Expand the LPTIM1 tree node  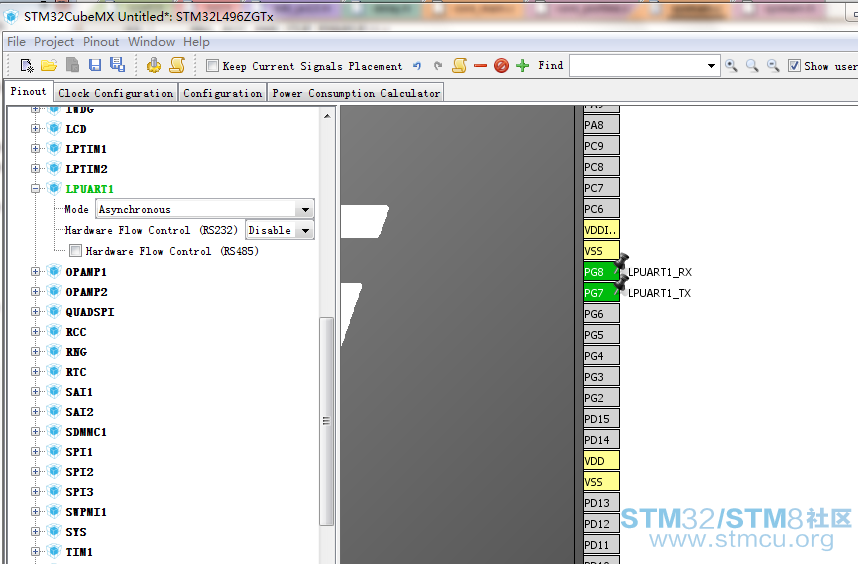click(36, 149)
